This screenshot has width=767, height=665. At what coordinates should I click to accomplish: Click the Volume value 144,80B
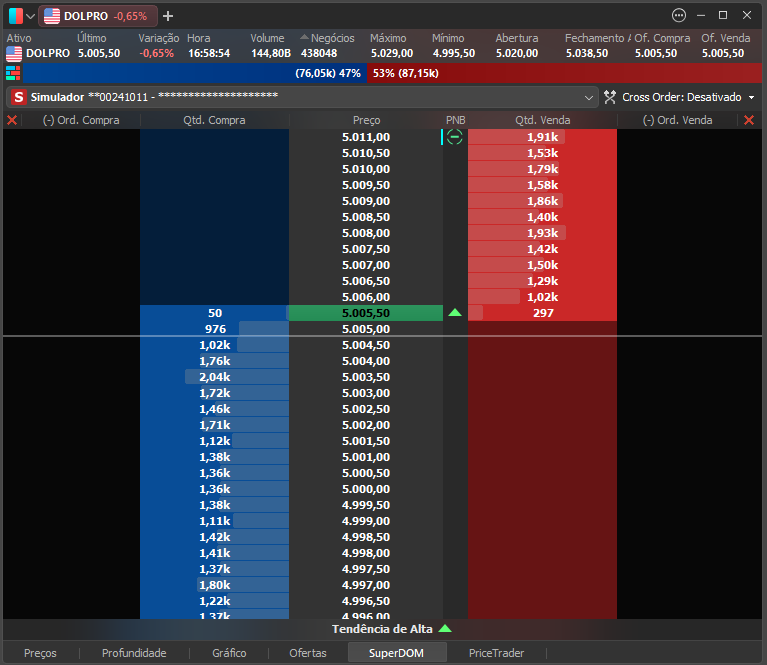coord(271,53)
